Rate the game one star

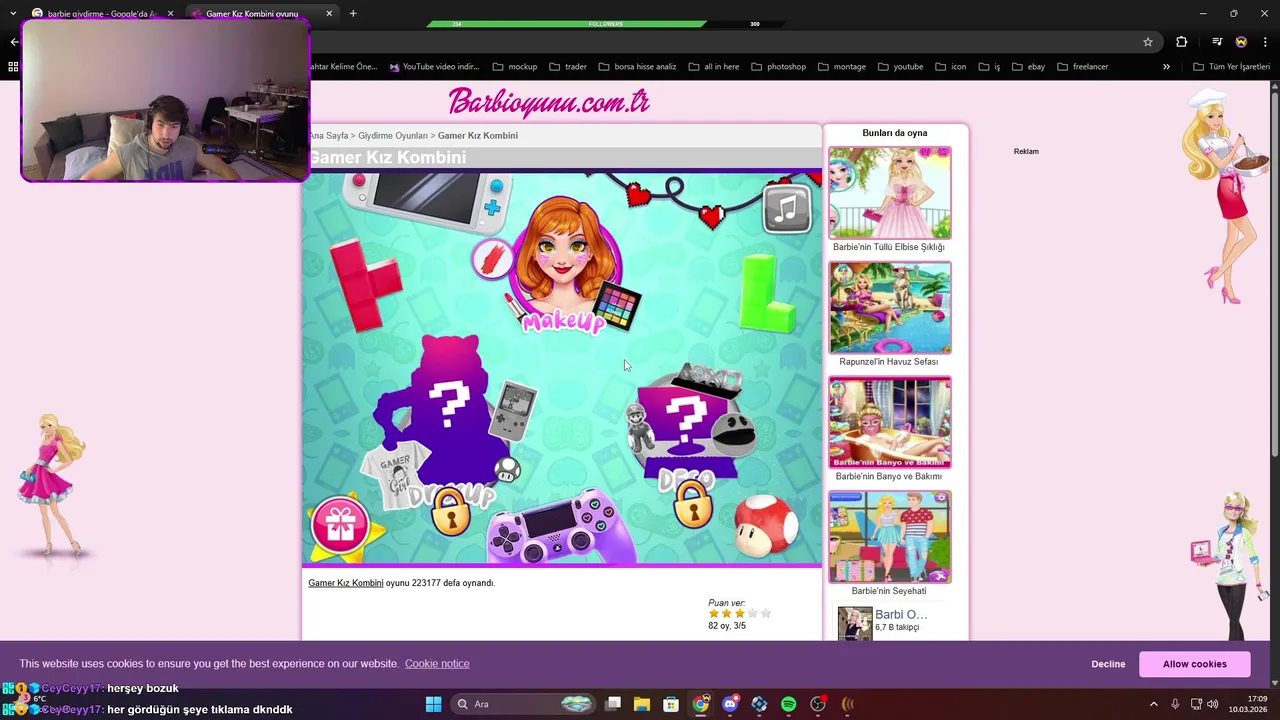tap(713, 613)
